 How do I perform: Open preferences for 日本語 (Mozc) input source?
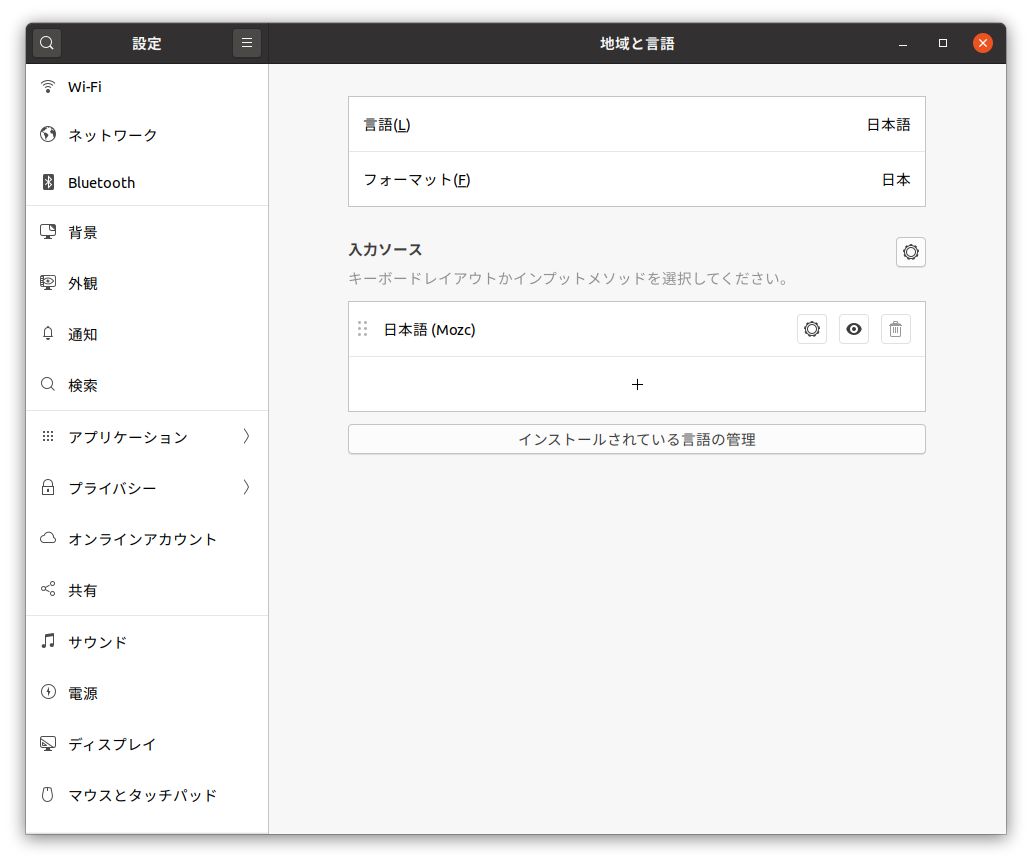pyautogui.click(x=811, y=329)
